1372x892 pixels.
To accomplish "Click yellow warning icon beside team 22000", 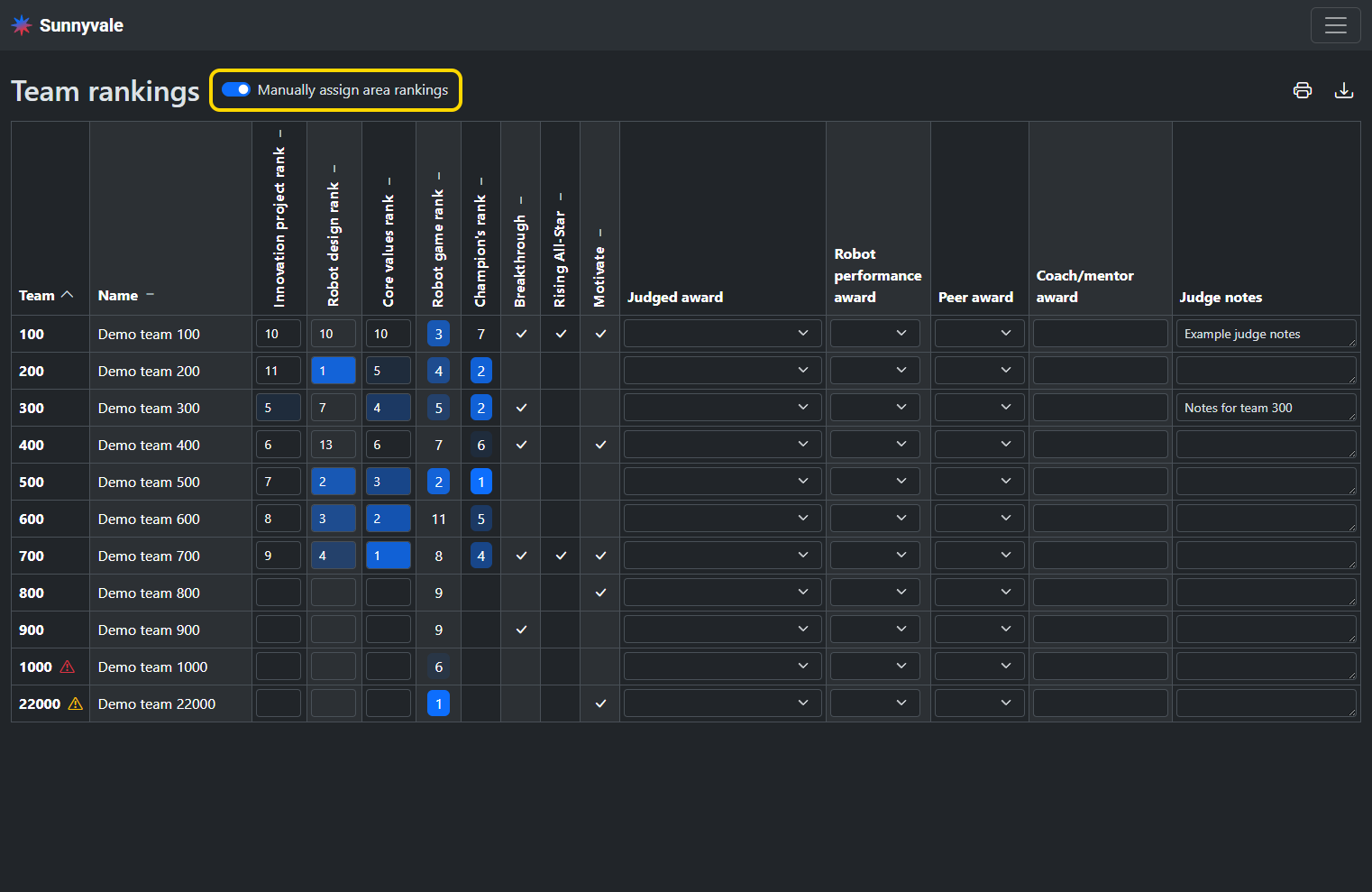I will [76, 704].
